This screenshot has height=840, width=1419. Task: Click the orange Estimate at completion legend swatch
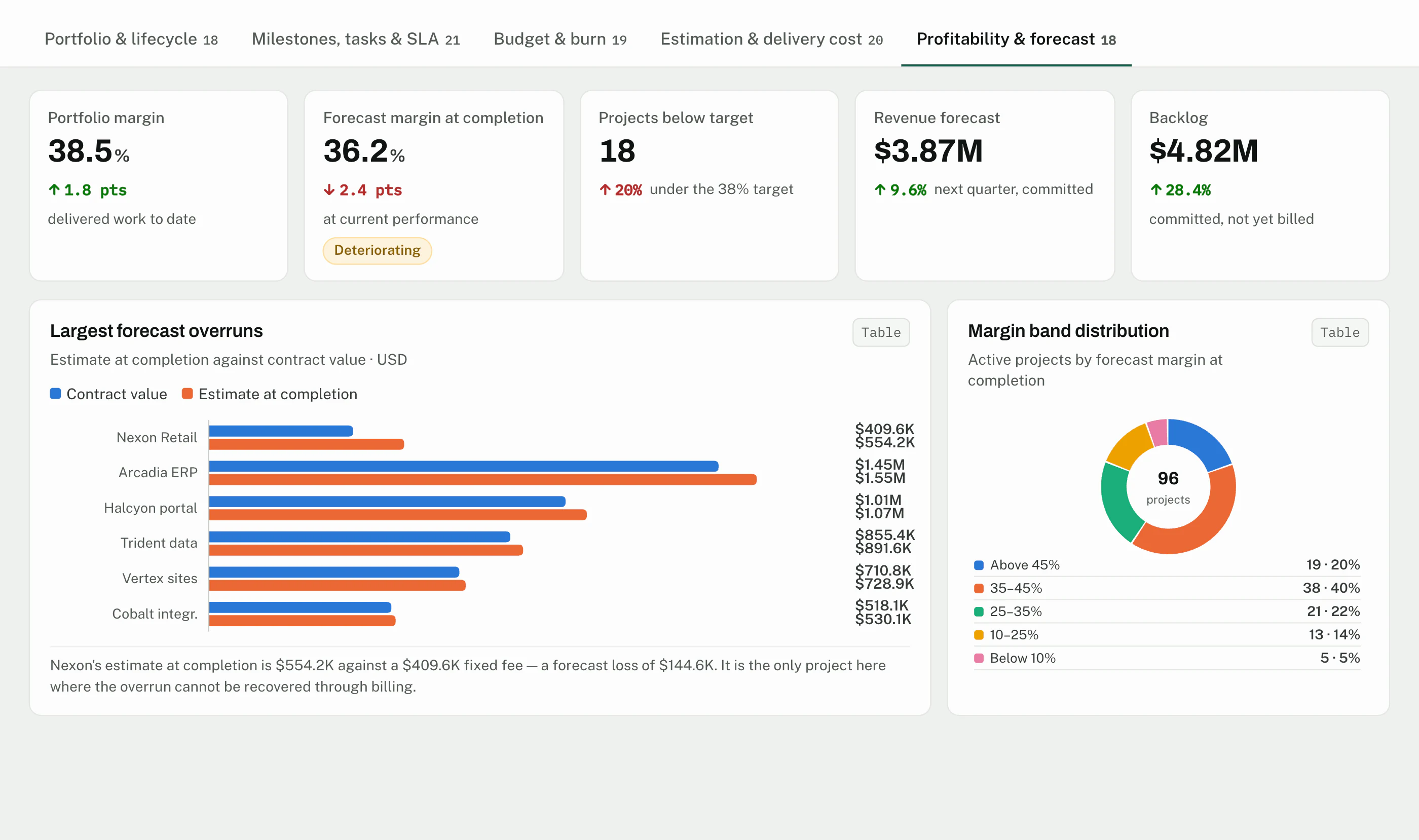pyautogui.click(x=188, y=393)
